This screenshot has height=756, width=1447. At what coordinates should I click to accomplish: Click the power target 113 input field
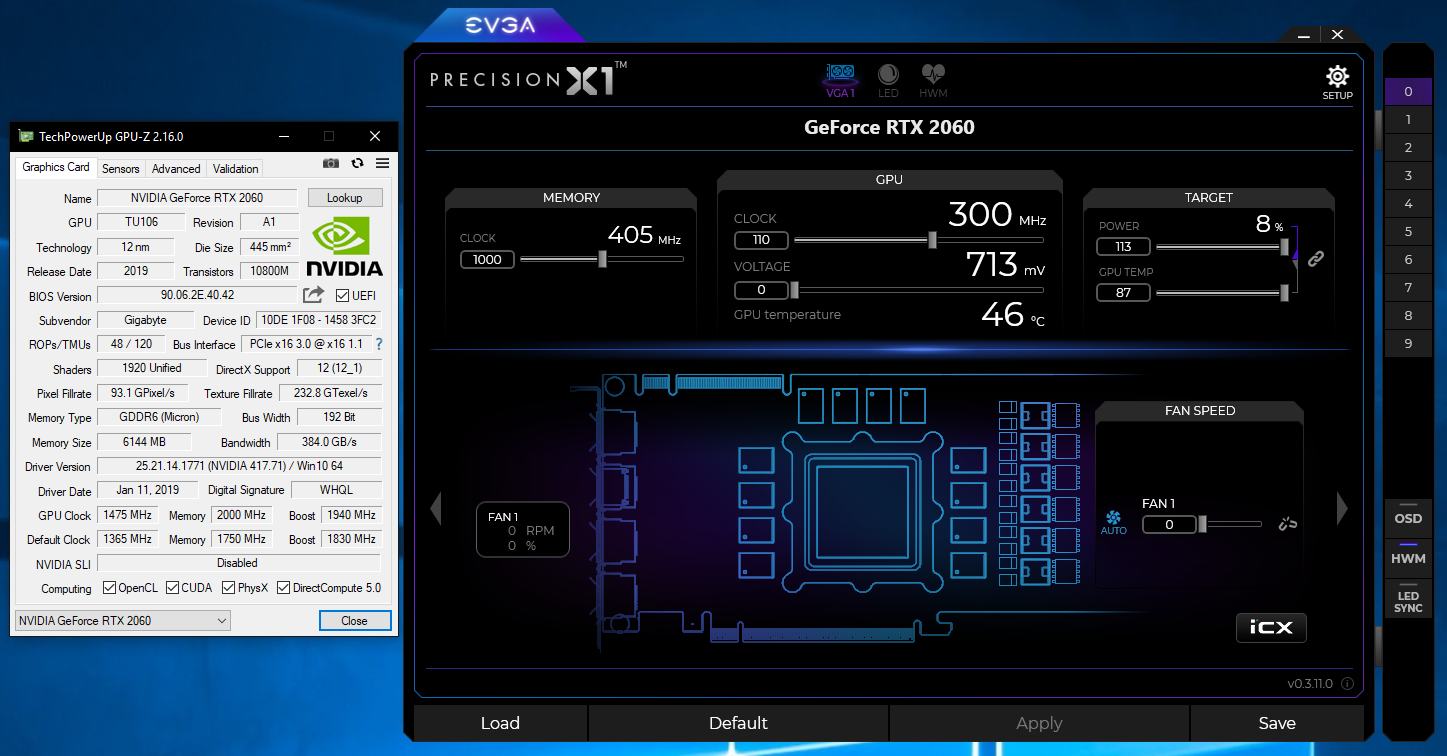point(1123,247)
